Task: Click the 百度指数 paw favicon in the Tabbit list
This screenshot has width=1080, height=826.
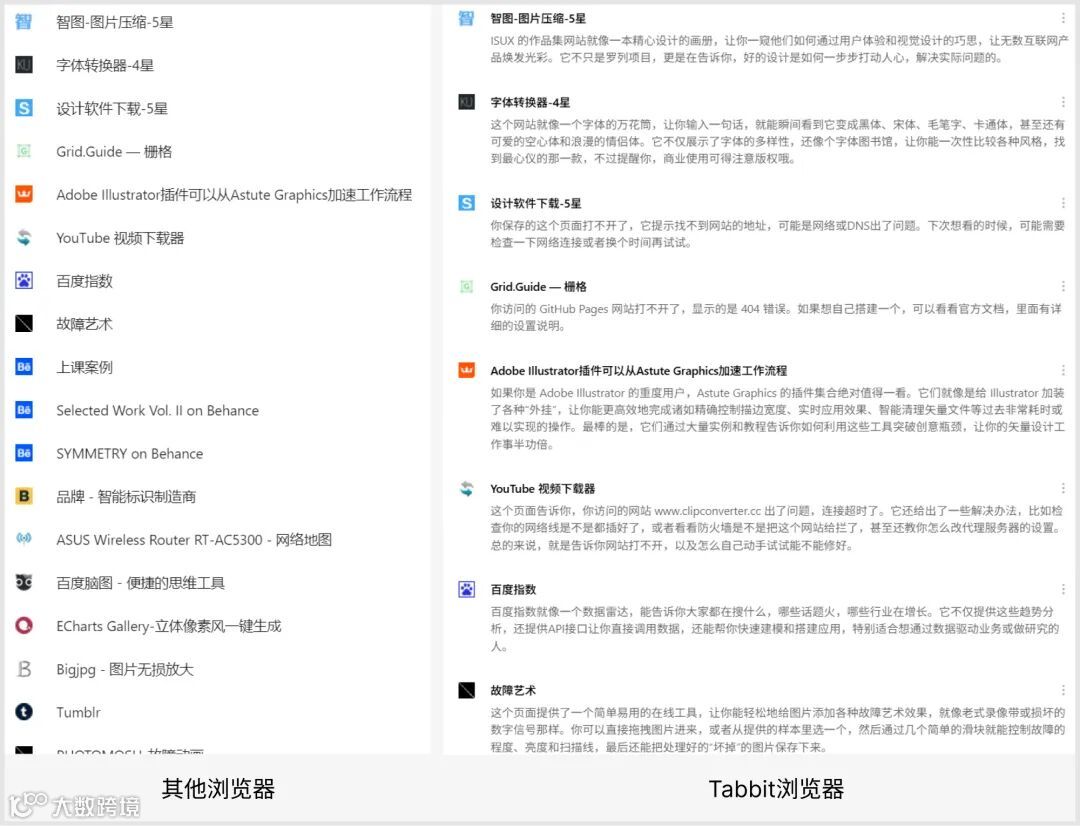Action: pyautogui.click(x=466, y=589)
